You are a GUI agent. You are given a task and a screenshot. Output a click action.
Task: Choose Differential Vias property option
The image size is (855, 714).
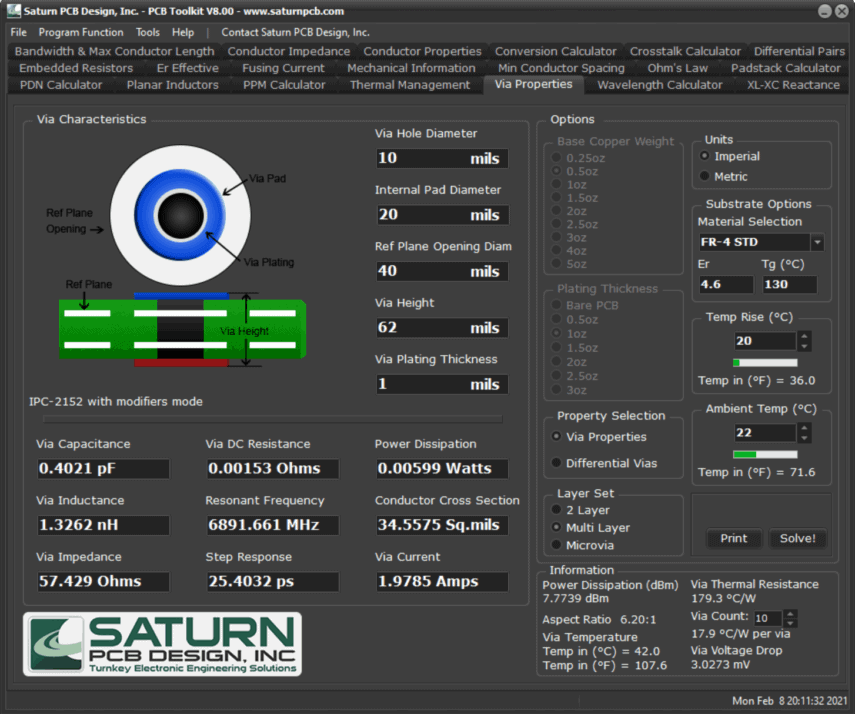[x=556, y=463]
